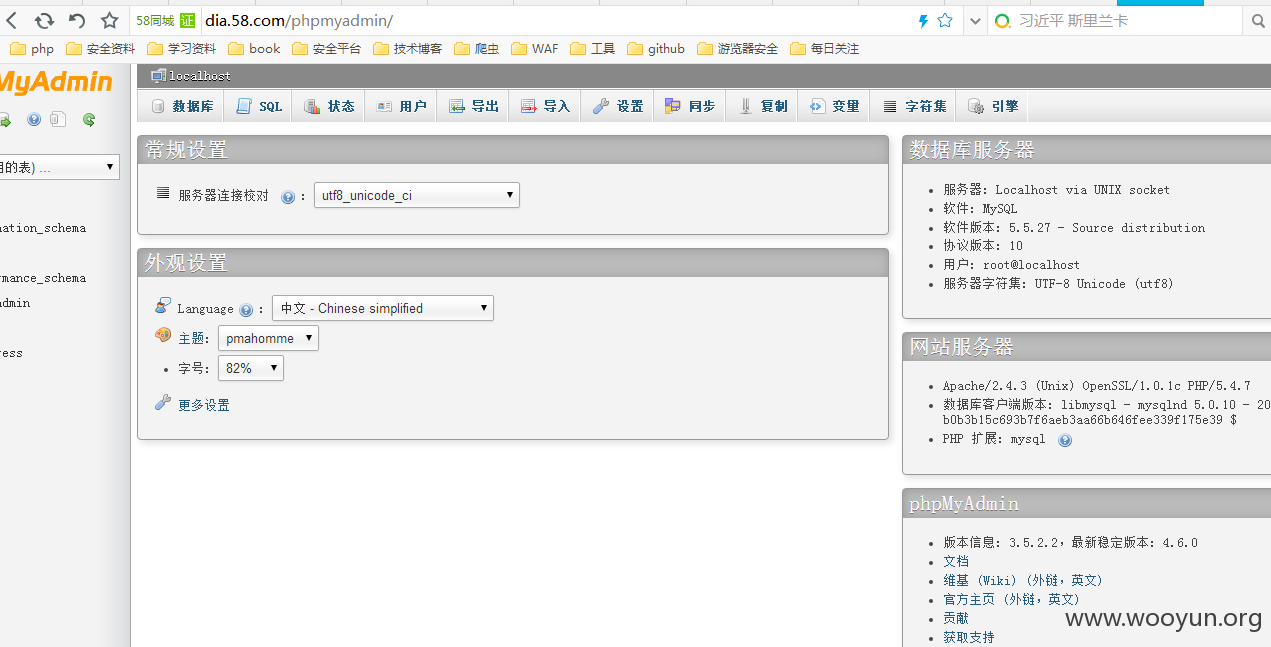The width and height of the screenshot is (1271, 647).
Task: Open the 每日关注 bookmark folder
Action: [x=824, y=48]
